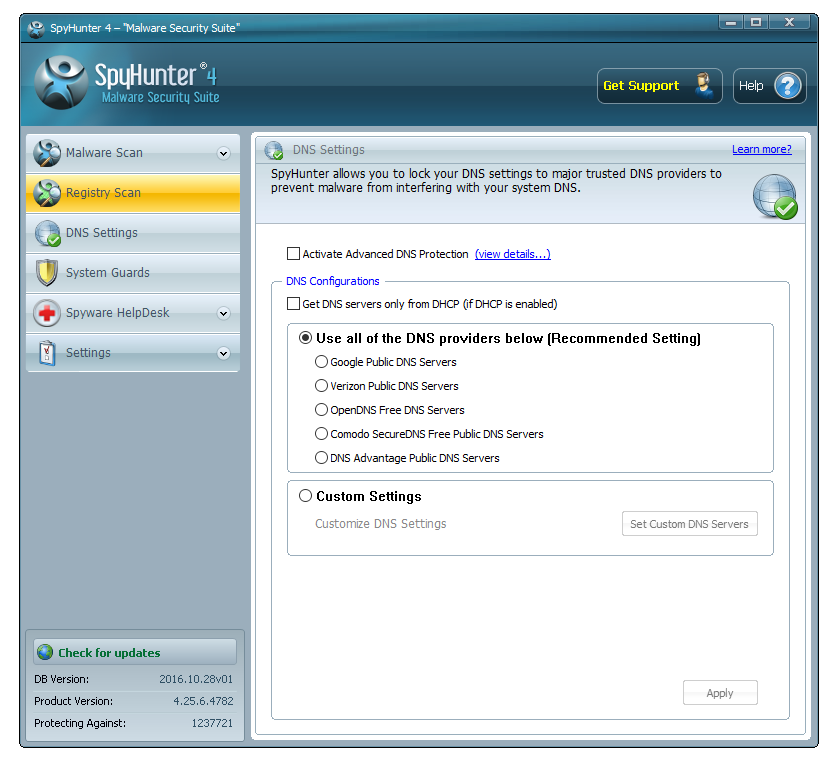Open the Registry Scan section
Screen dimensions: 834x763
click(x=132, y=193)
